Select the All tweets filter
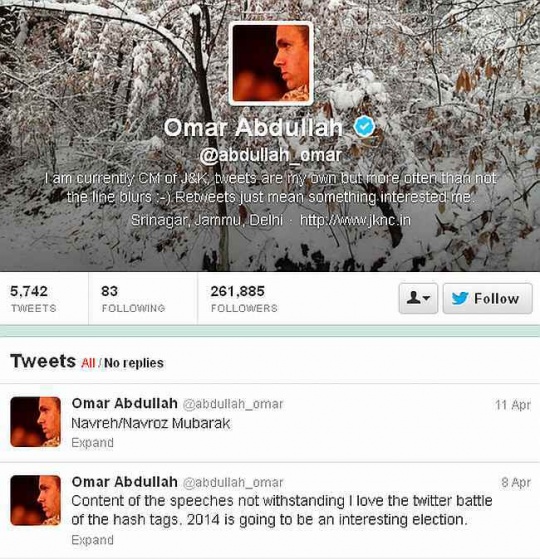This screenshot has height=559, width=540. (88, 363)
